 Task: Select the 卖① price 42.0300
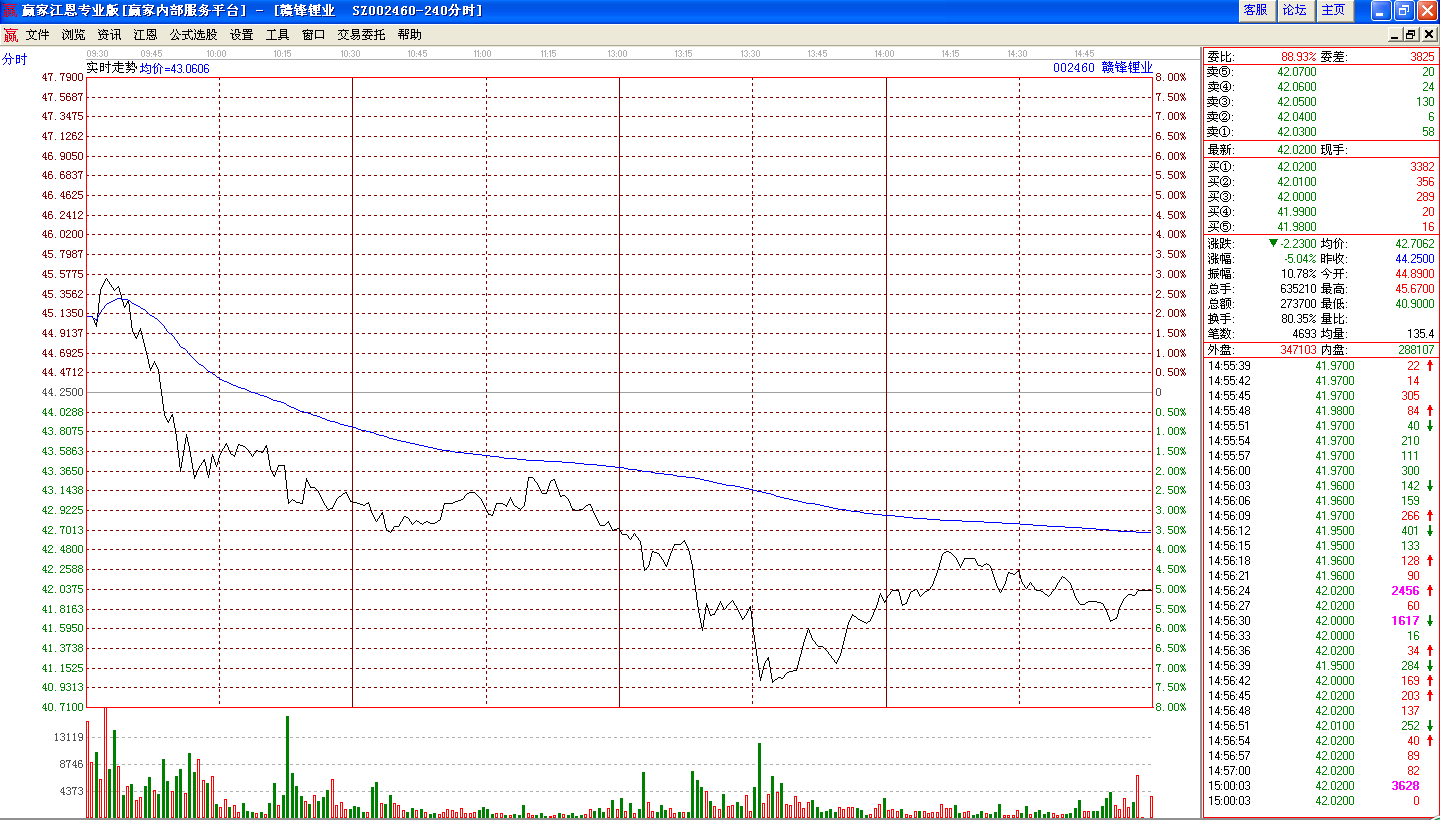click(x=1297, y=132)
